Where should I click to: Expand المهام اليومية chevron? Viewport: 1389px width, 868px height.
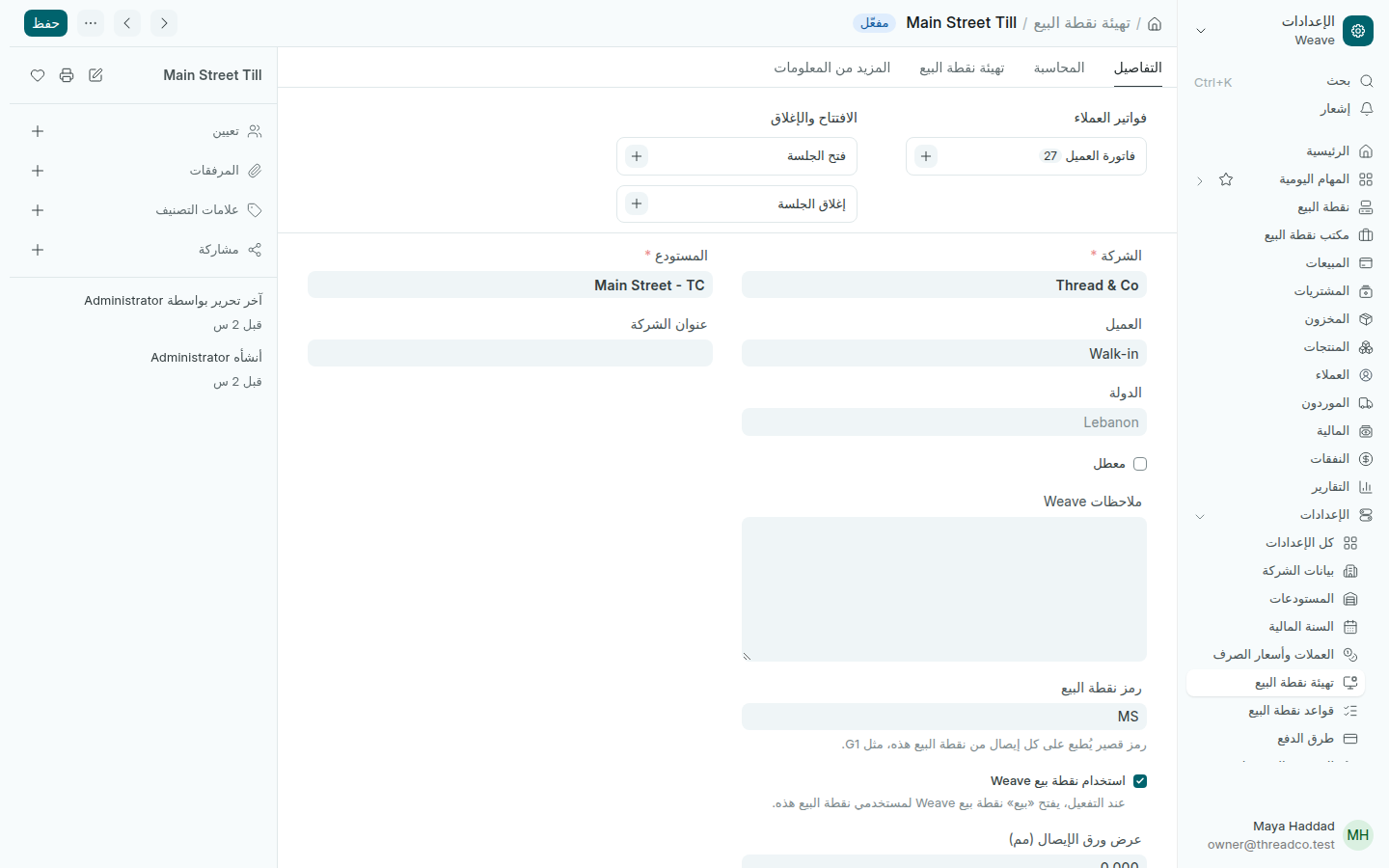coord(1200,180)
